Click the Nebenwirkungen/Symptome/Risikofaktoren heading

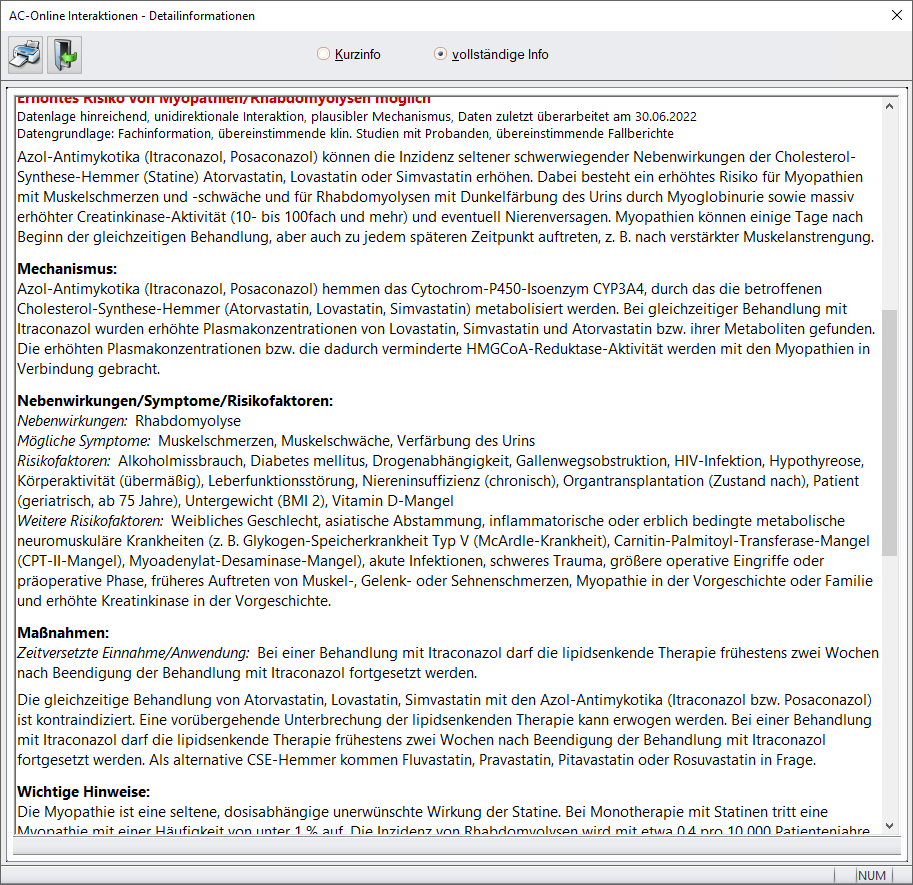click(175, 401)
